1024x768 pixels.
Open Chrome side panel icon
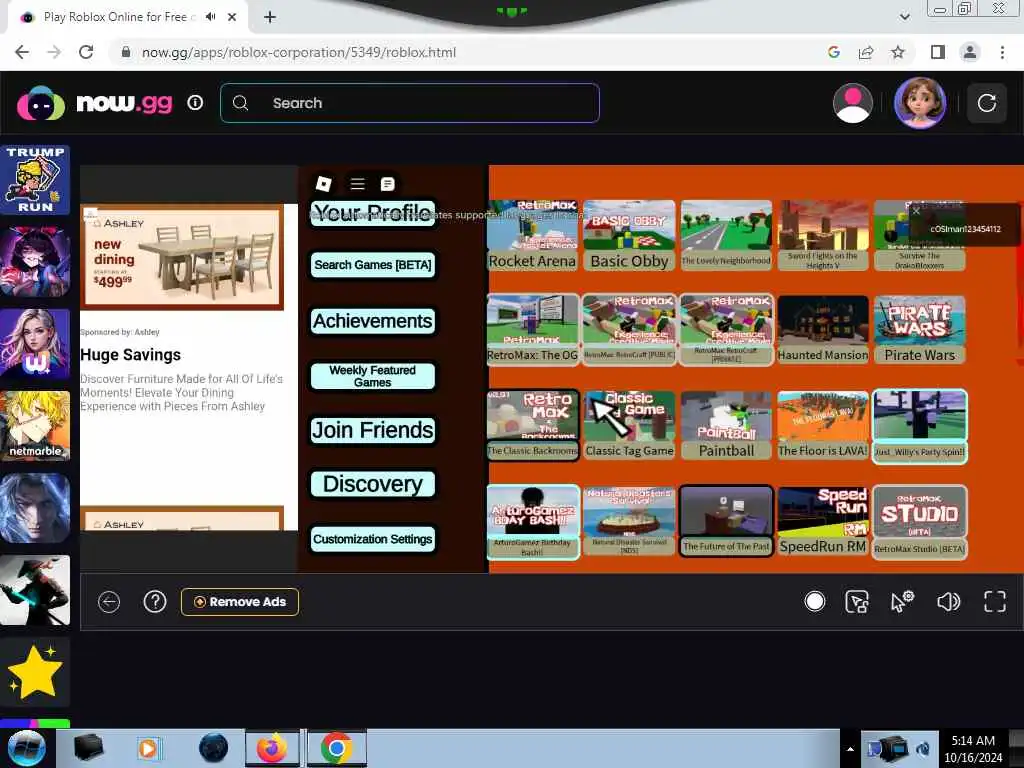tap(938, 52)
